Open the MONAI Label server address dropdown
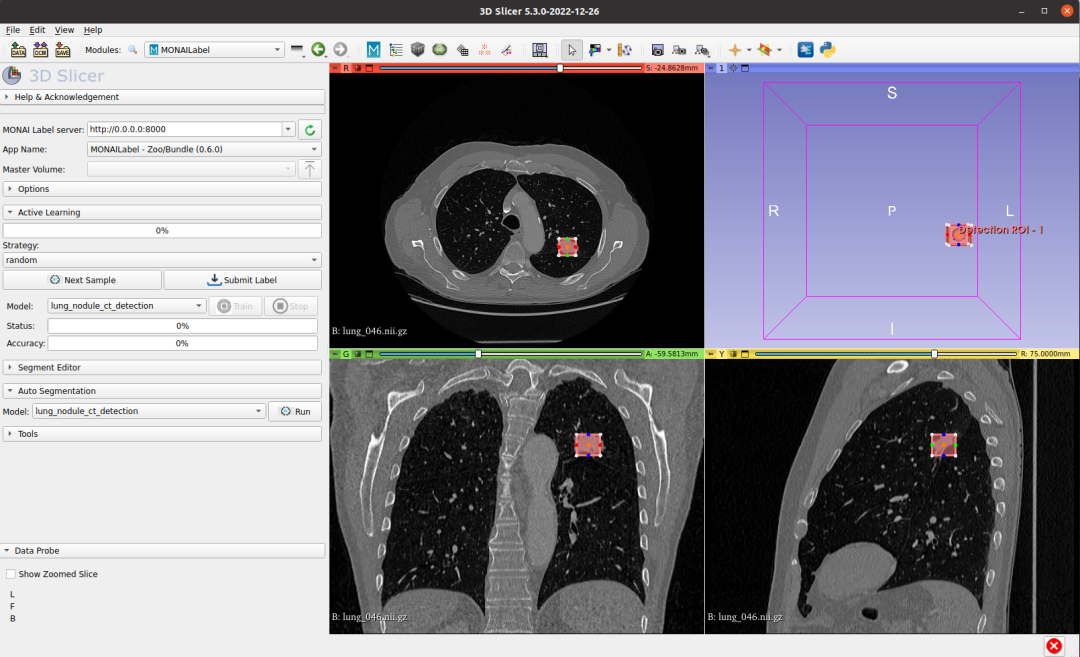1080x657 pixels. coord(288,129)
